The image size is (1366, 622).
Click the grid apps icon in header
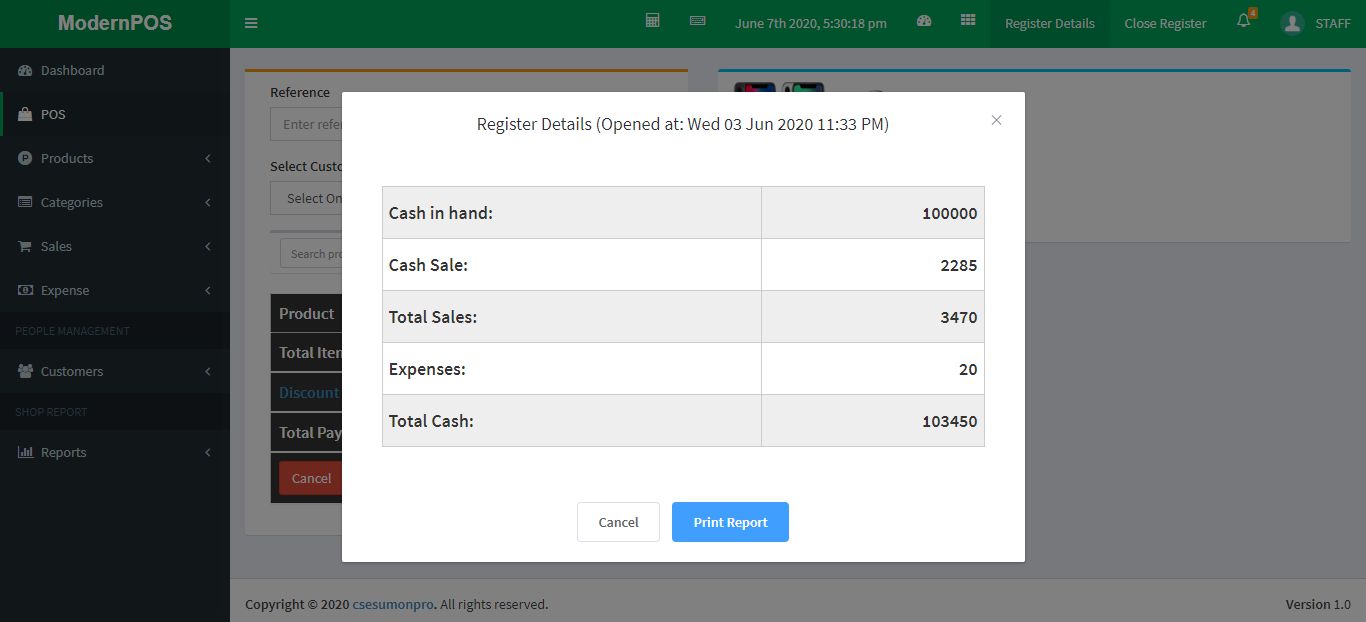[x=968, y=21]
